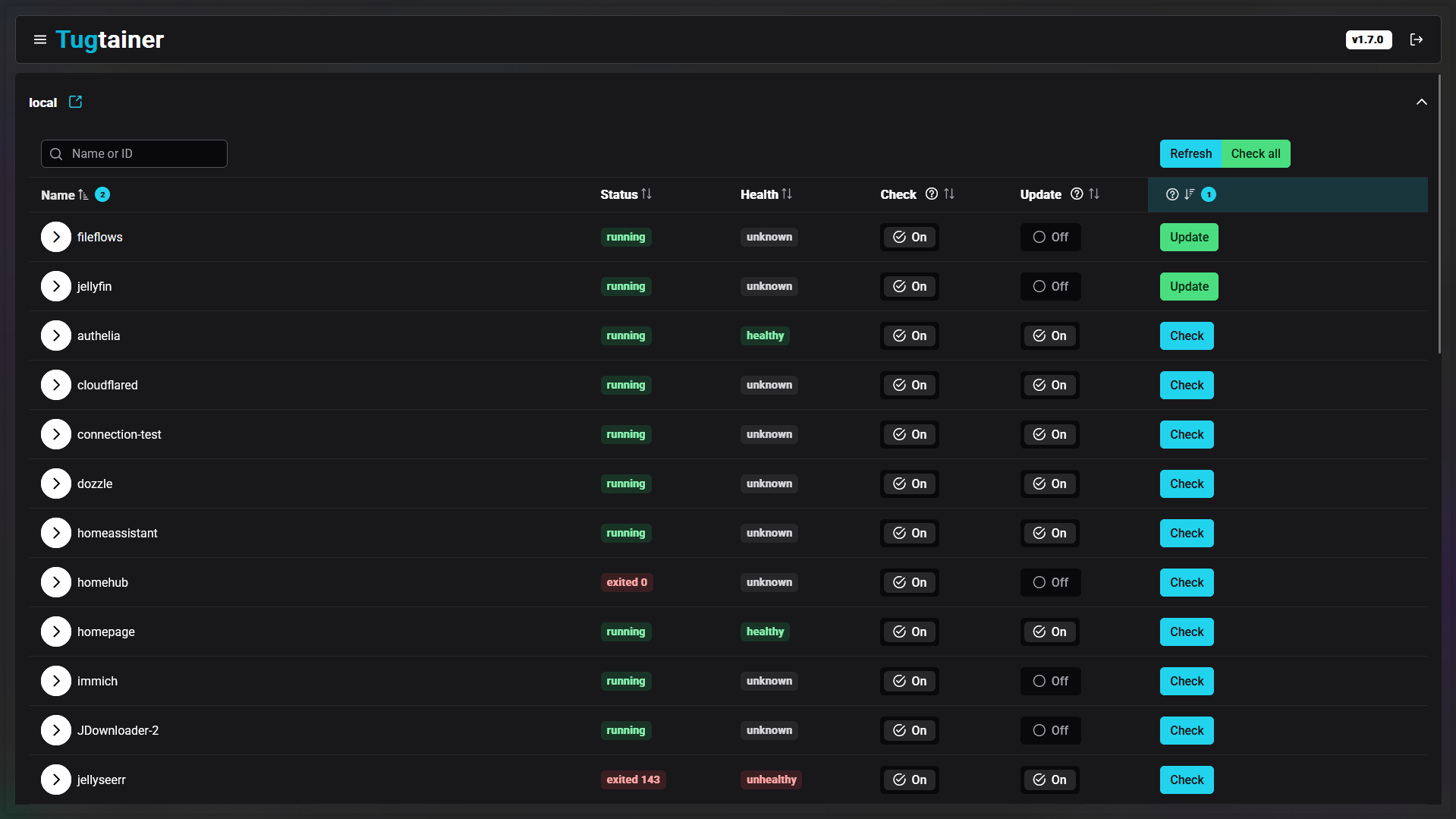Sort table by Name column header

click(x=58, y=195)
